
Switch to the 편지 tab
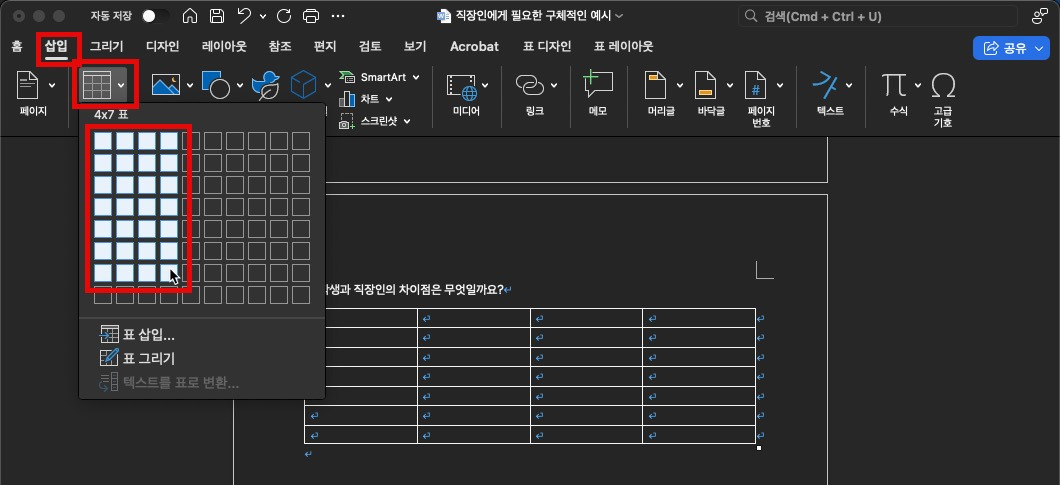coord(325,47)
